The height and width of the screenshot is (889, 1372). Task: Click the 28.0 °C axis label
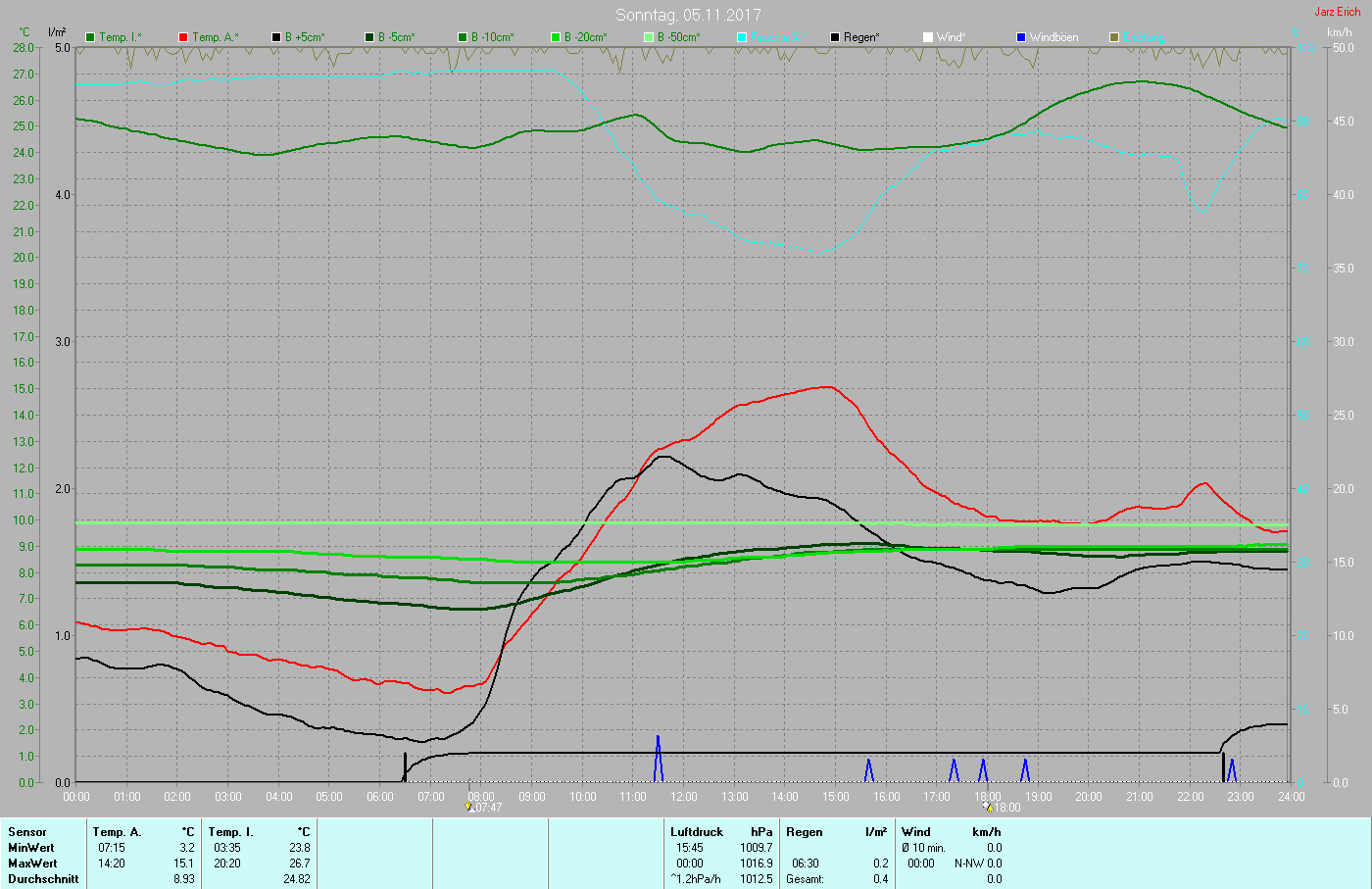click(x=24, y=48)
